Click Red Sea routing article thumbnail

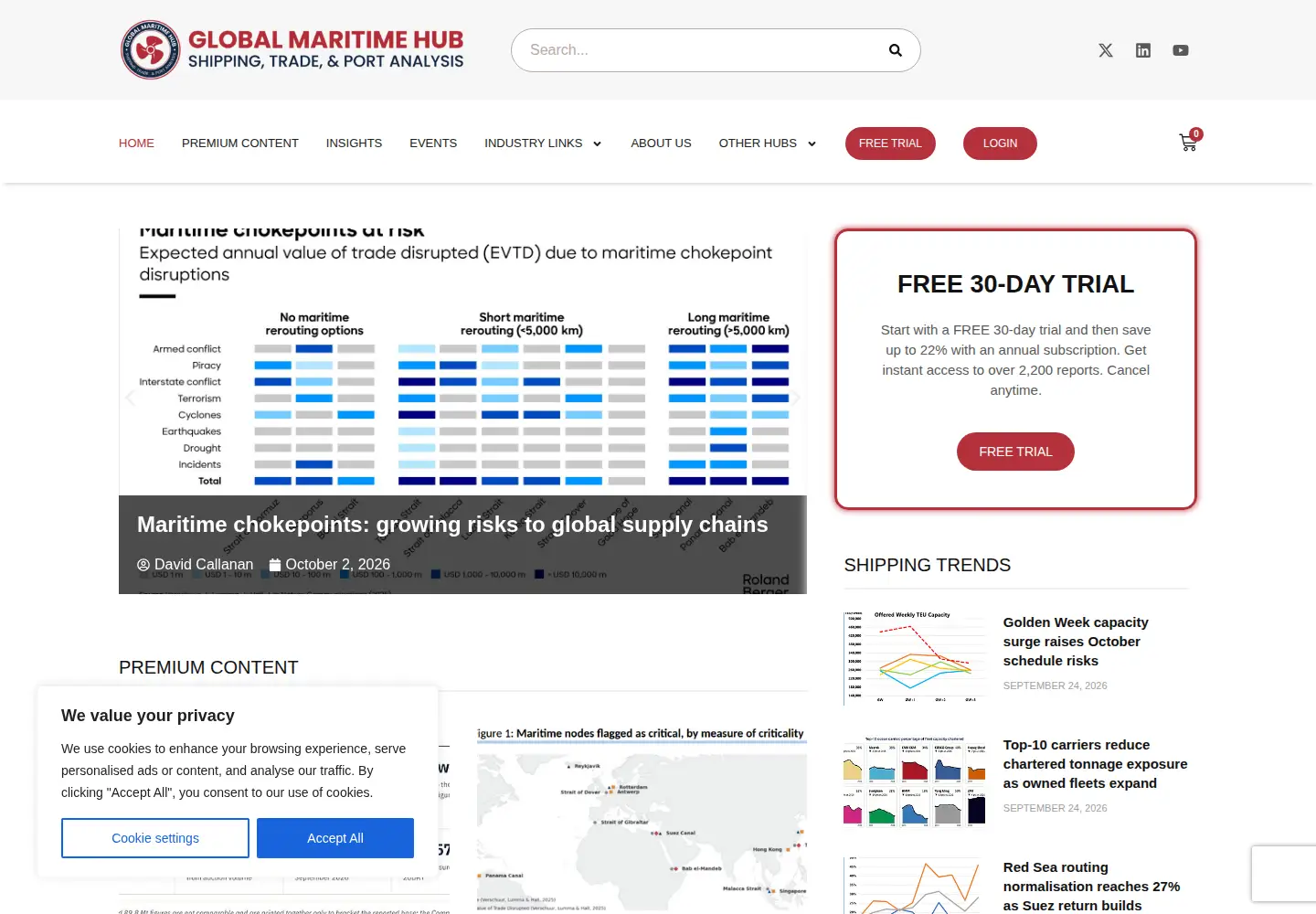tap(916, 886)
